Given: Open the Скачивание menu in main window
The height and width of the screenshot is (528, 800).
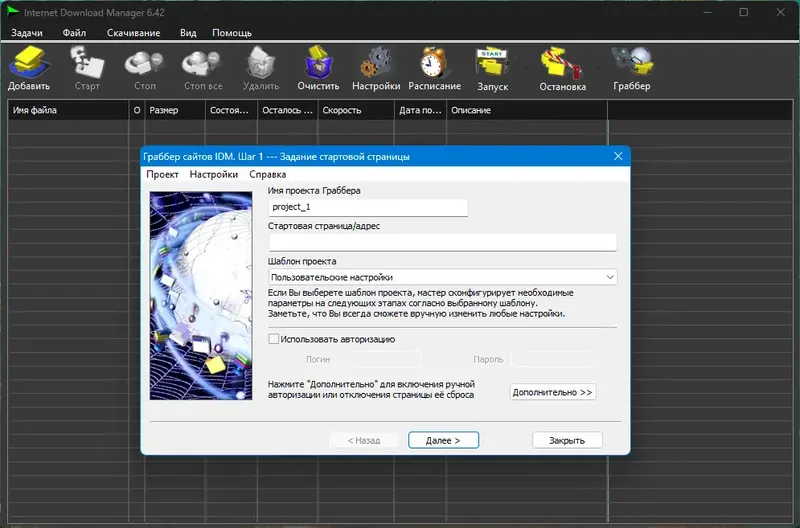Looking at the screenshot, I should pos(134,33).
